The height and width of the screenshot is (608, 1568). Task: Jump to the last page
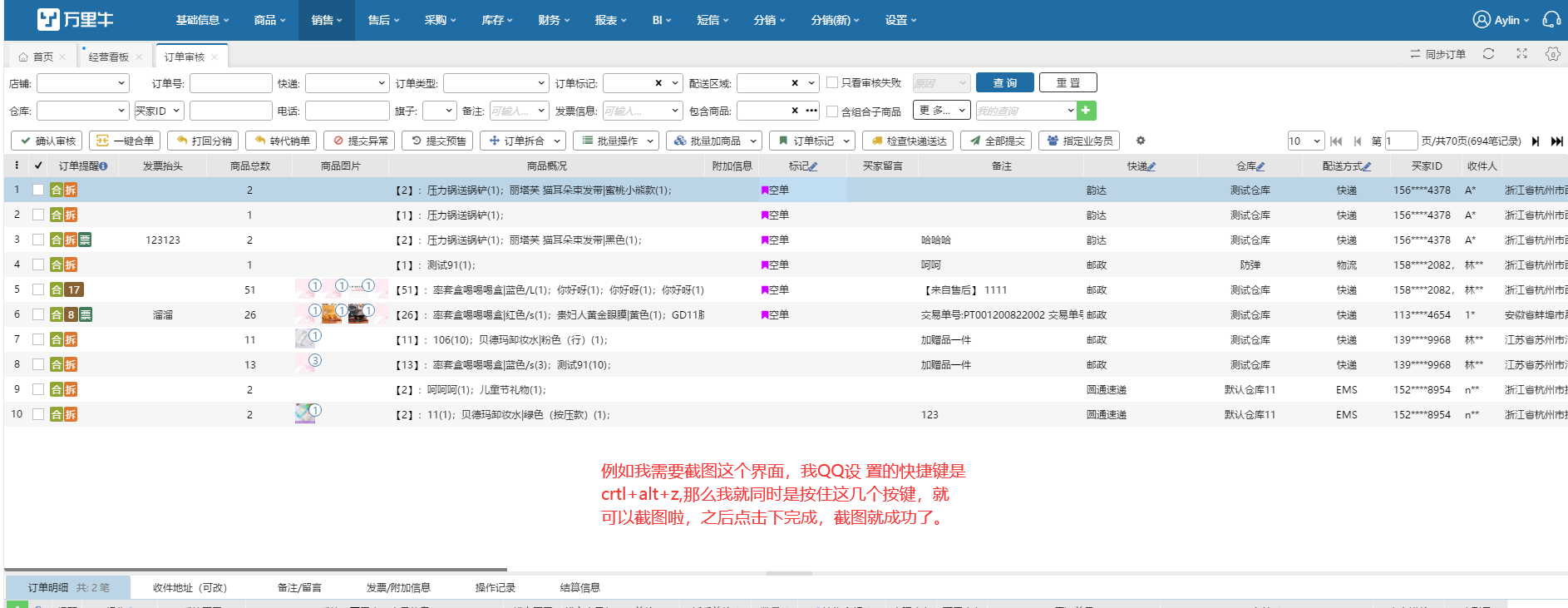[1557, 141]
